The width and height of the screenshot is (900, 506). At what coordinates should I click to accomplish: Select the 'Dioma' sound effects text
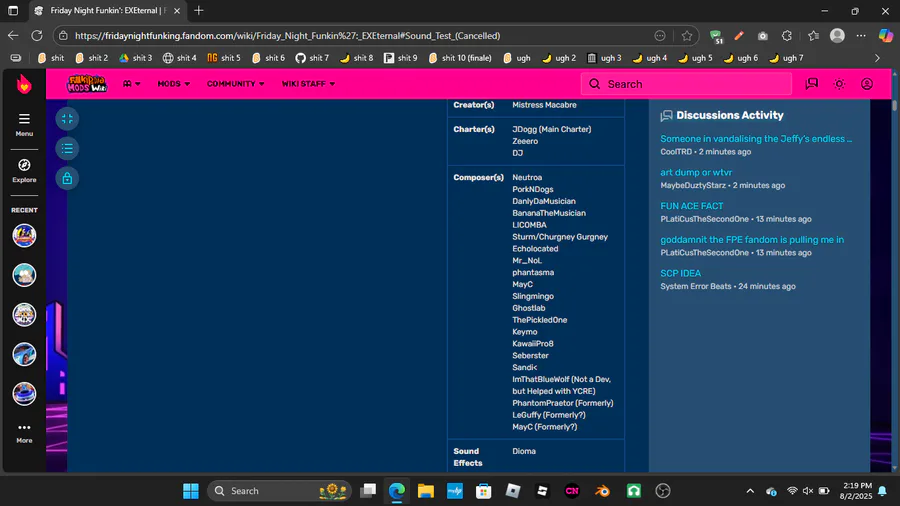point(523,451)
